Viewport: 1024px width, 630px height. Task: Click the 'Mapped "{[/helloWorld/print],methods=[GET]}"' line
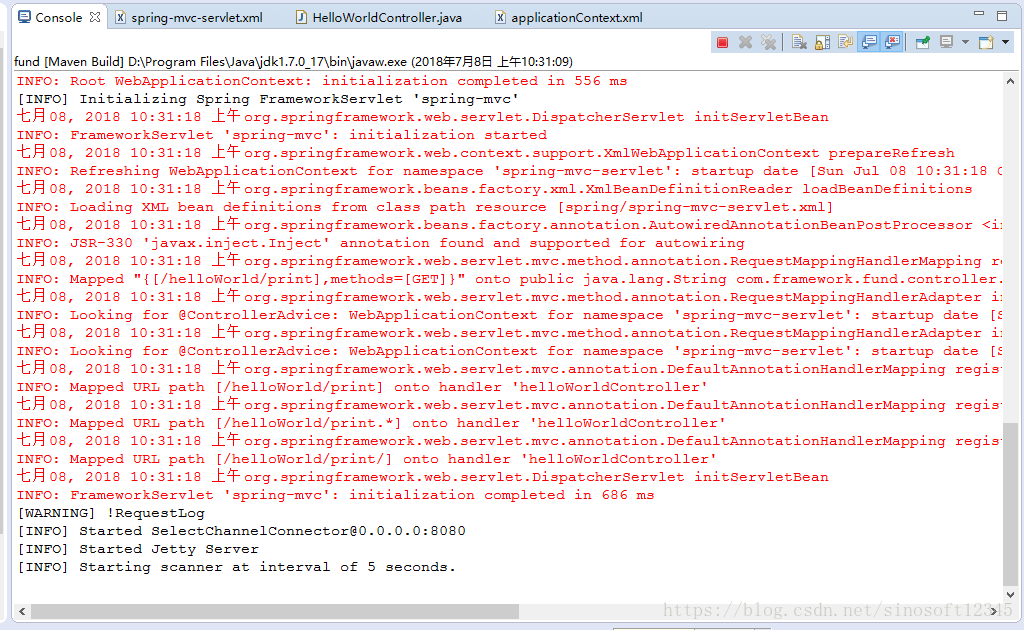coord(509,279)
